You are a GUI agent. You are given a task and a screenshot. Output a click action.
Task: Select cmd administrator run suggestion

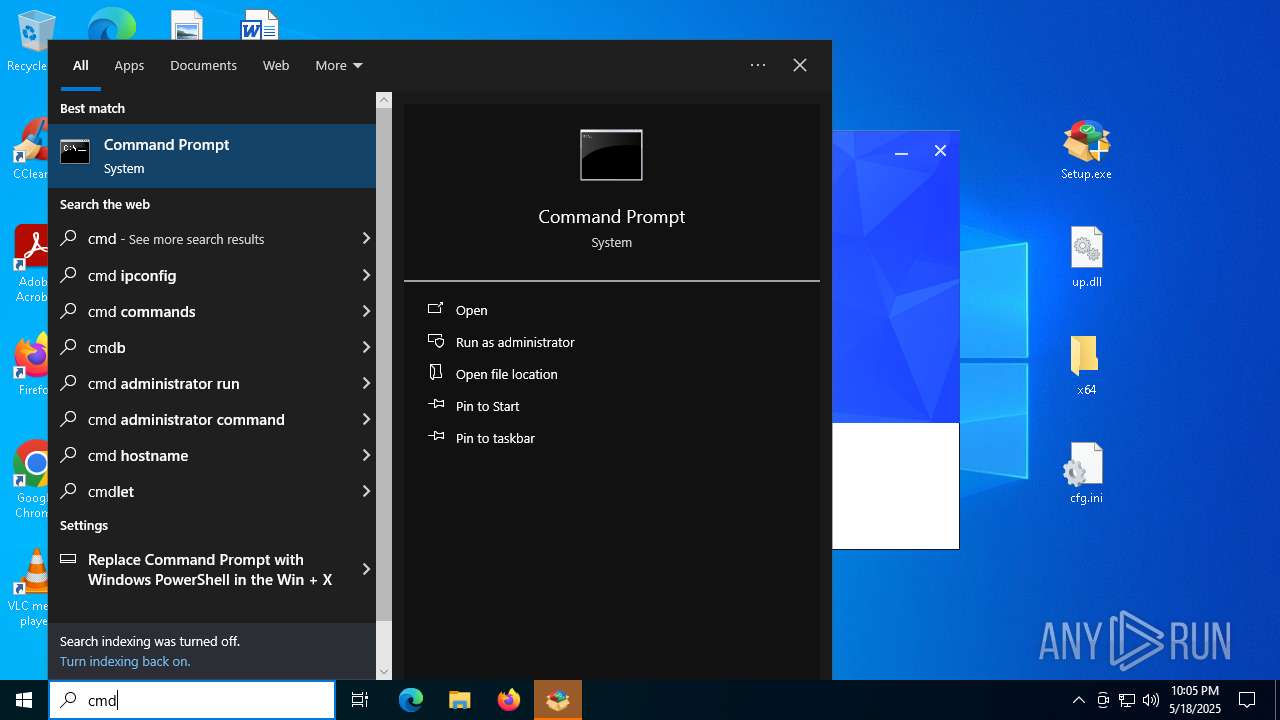212,383
